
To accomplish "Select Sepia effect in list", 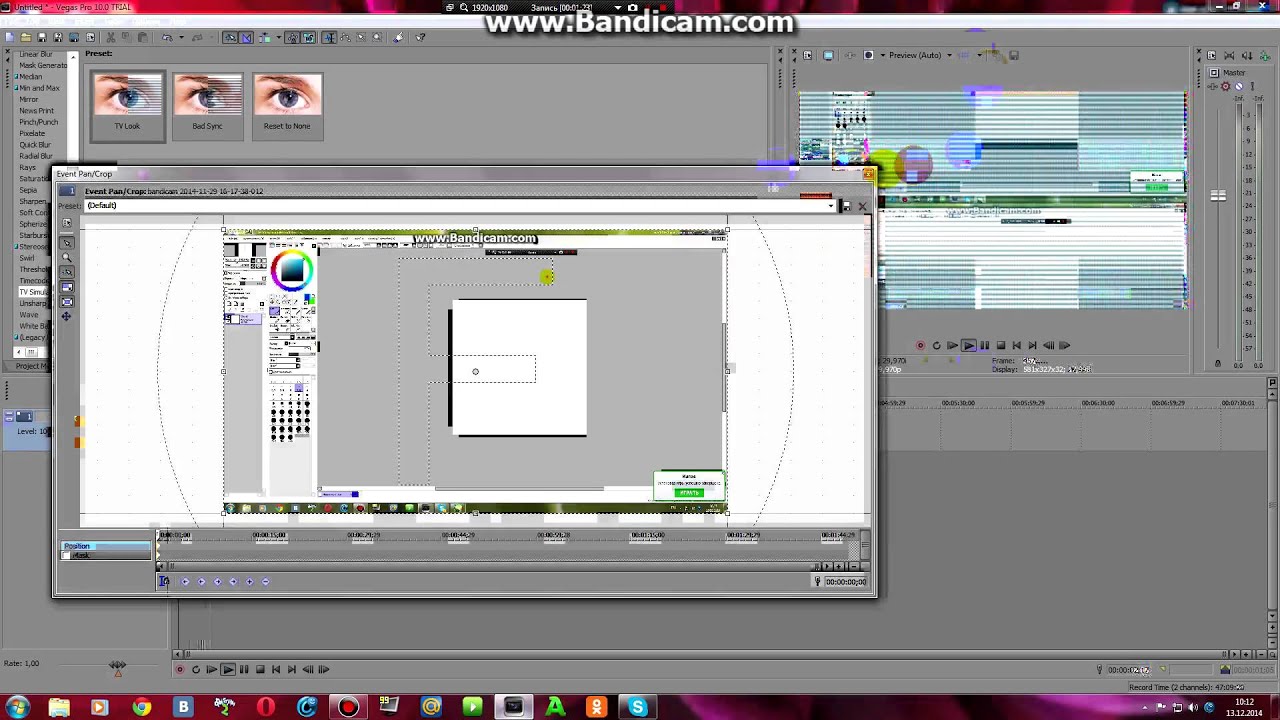I will [x=28, y=190].
